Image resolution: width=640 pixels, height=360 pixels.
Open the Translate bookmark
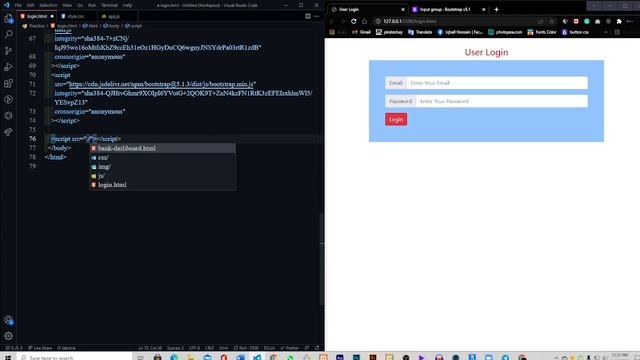pos(420,32)
